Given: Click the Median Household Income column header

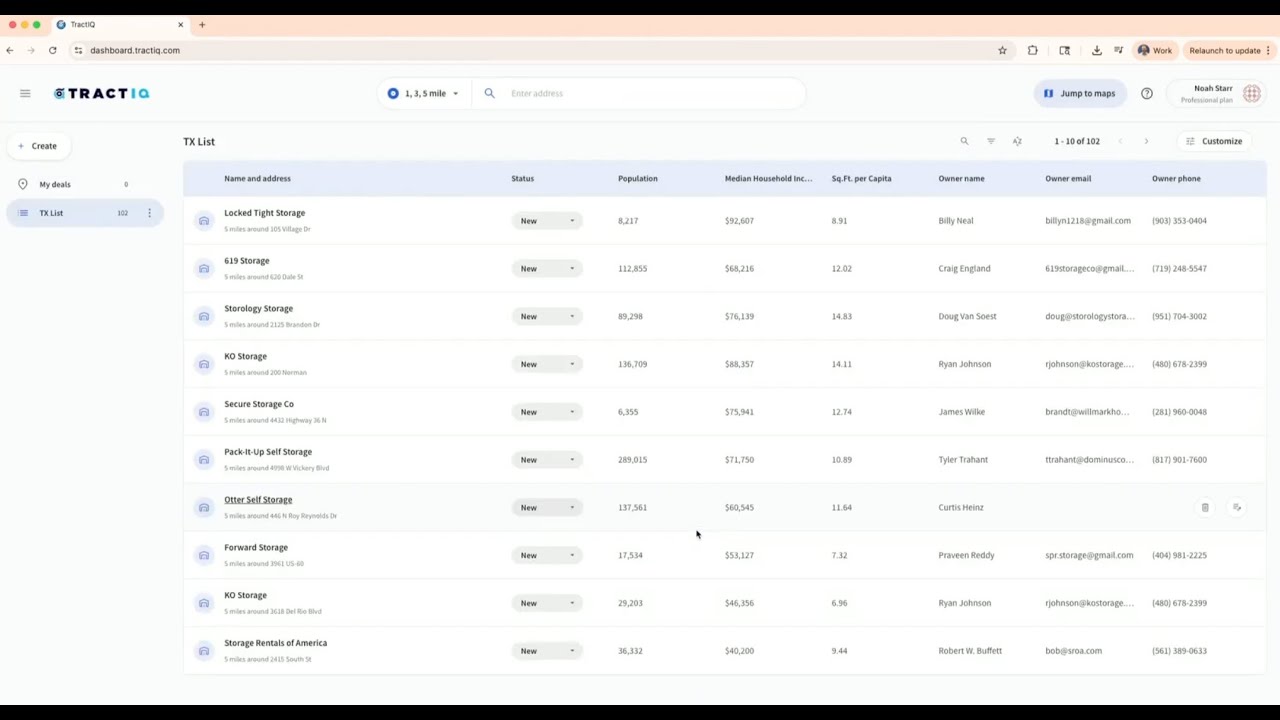Looking at the screenshot, I should [768, 178].
